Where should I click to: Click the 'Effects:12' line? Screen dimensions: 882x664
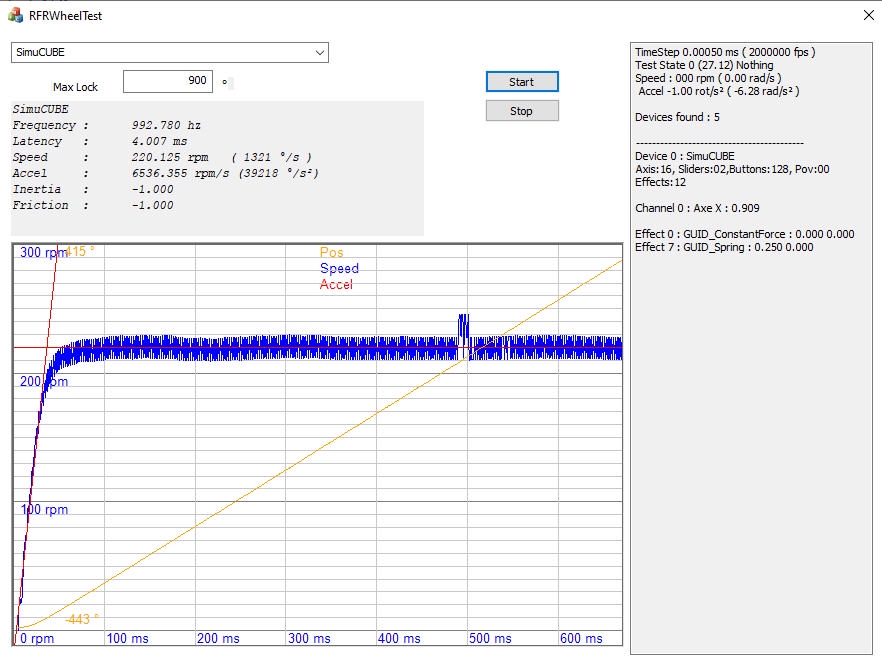coord(660,182)
